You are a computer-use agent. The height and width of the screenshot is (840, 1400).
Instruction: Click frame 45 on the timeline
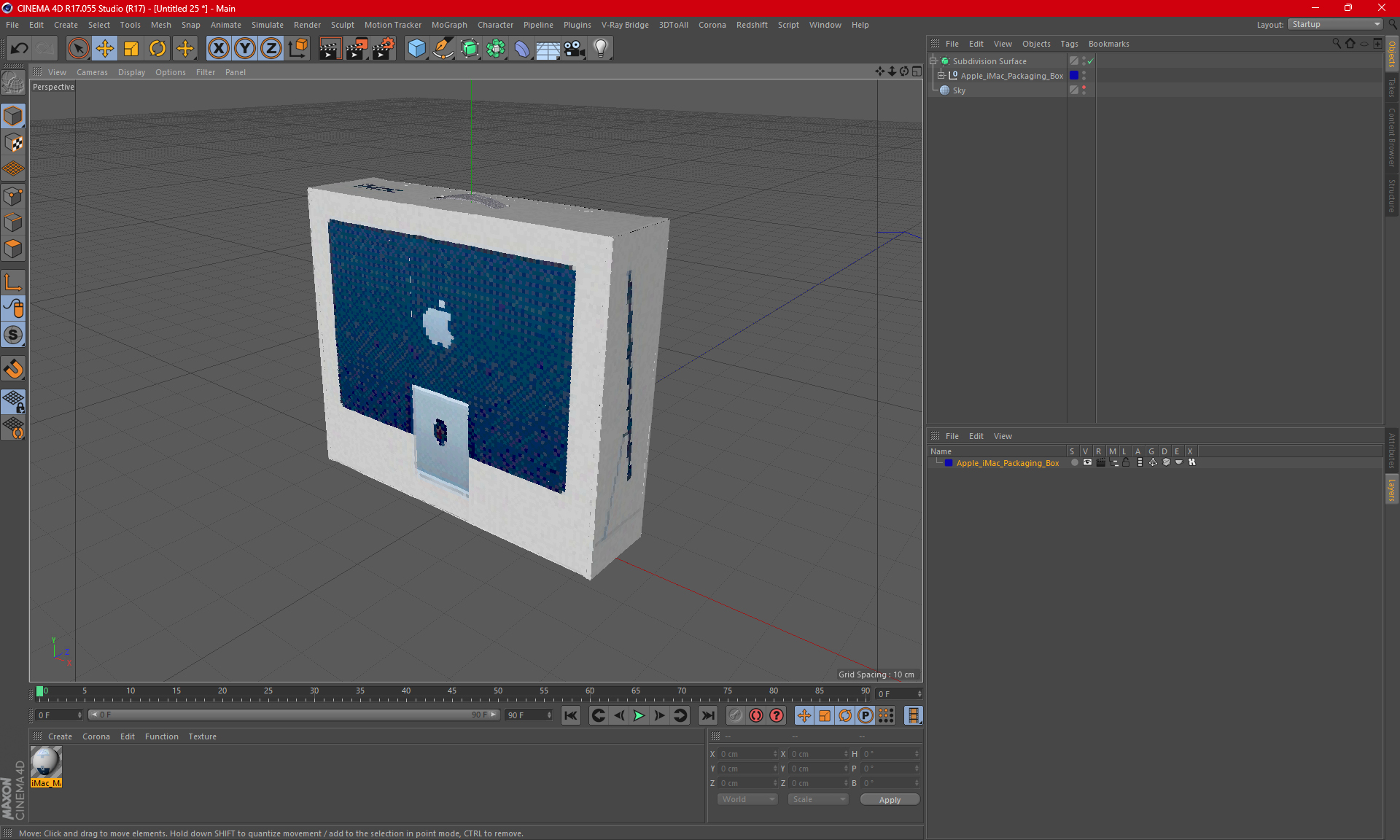(452, 692)
